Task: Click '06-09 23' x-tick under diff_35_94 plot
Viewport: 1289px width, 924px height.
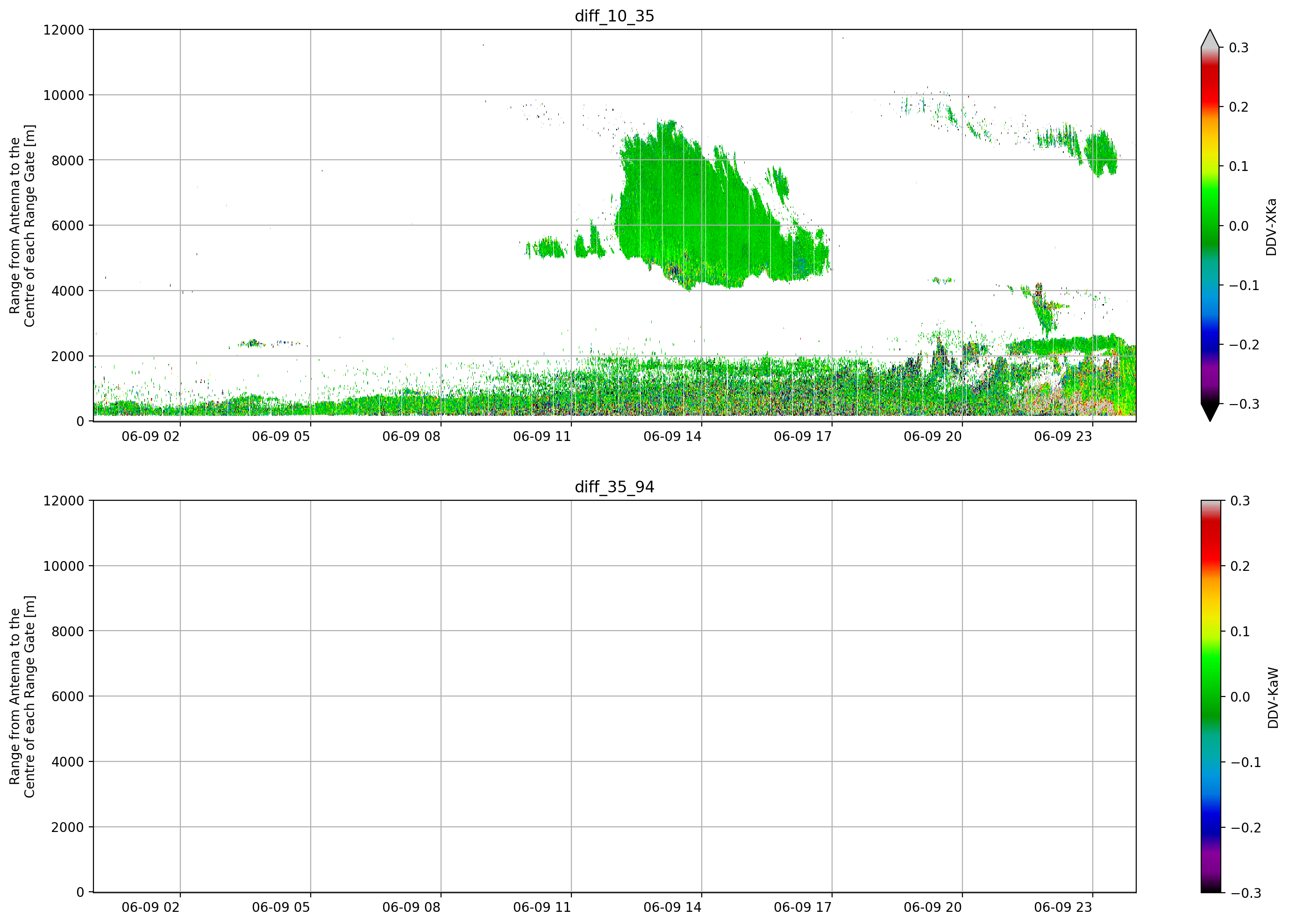Action: pos(1063,908)
